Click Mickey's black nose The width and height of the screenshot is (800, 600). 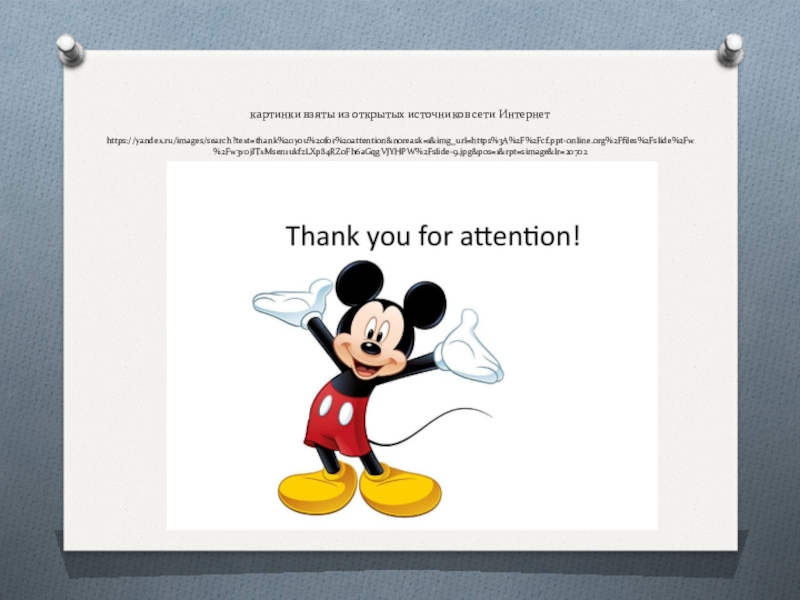click(369, 348)
